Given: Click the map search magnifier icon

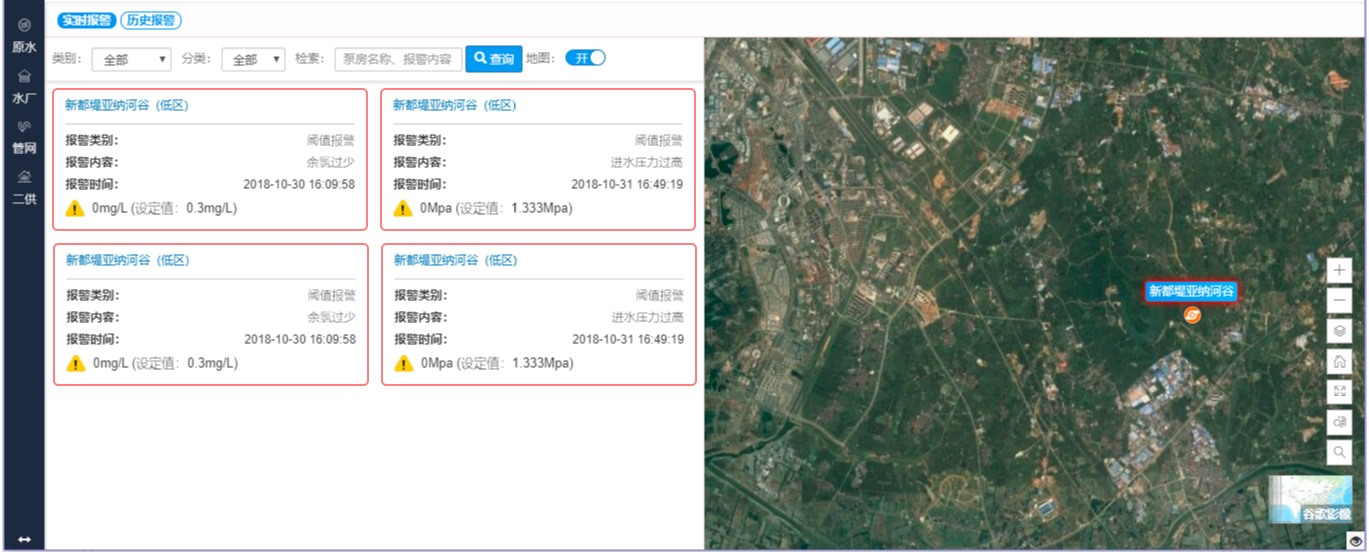Looking at the screenshot, I should [x=1340, y=452].
